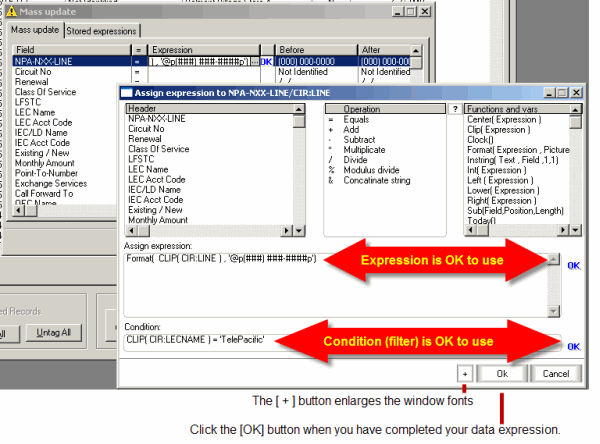Click Functions list scroll down arrow
The width and height of the screenshot is (600, 444).
pos(575,230)
